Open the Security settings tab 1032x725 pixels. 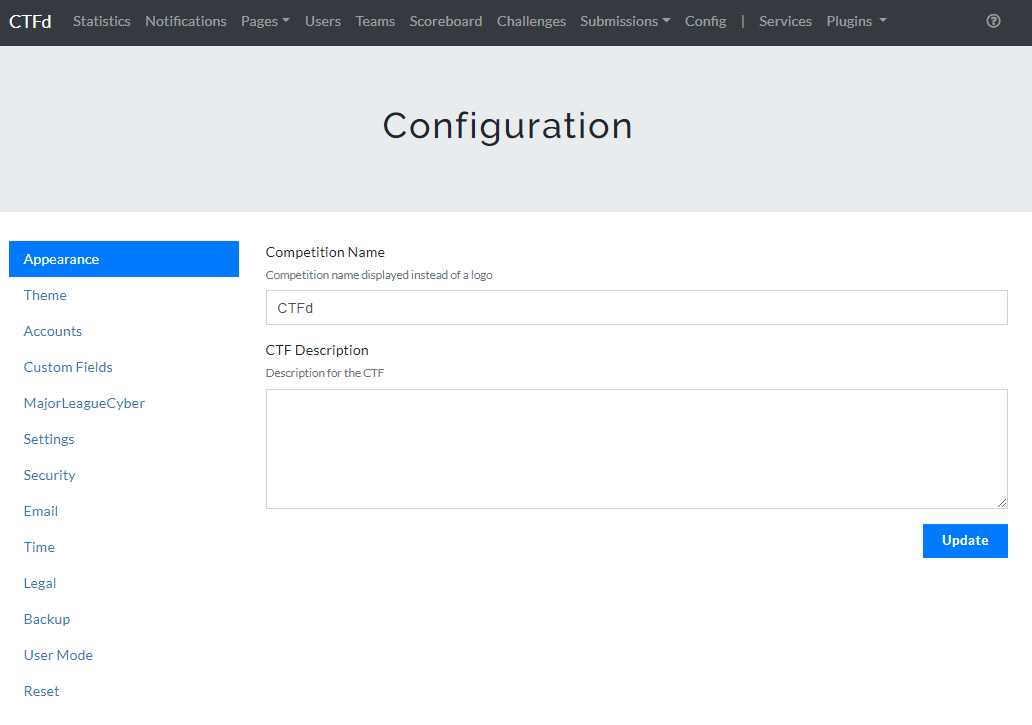[x=50, y=475]
